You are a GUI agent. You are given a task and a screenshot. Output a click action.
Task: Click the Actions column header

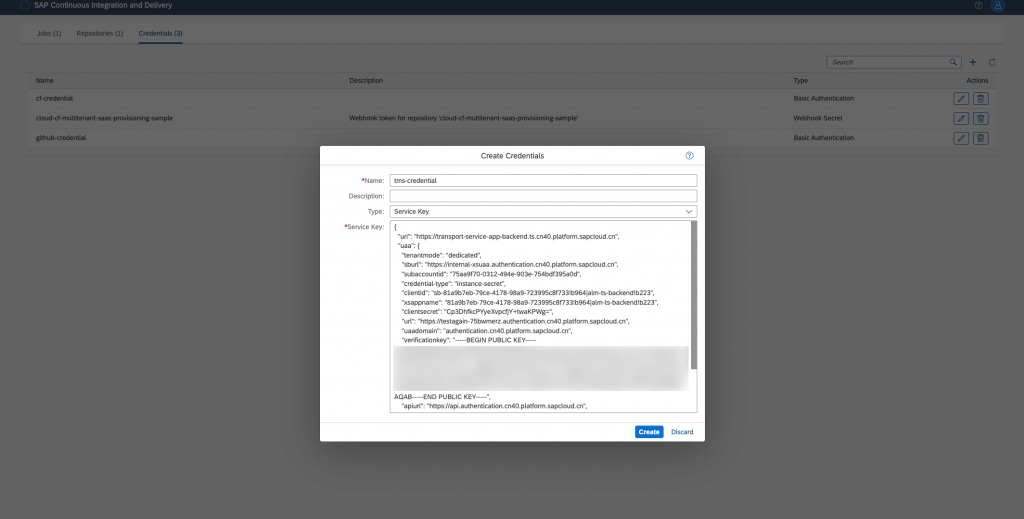977,80
